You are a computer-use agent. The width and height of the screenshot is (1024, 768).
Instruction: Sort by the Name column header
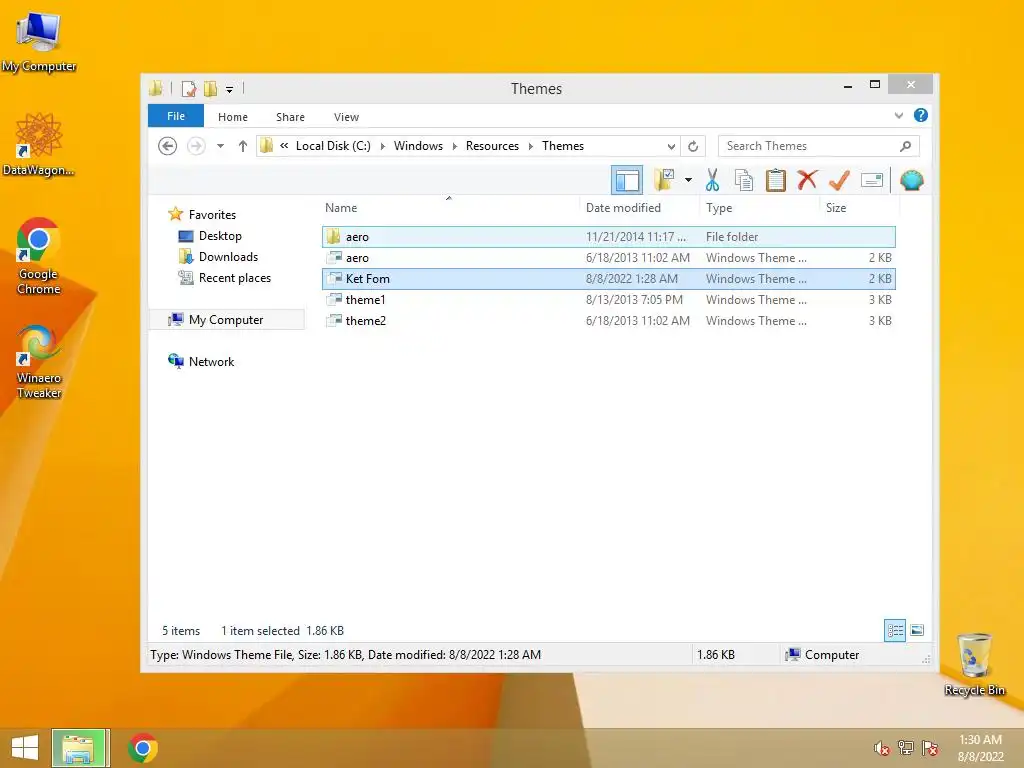pos(341,208)
